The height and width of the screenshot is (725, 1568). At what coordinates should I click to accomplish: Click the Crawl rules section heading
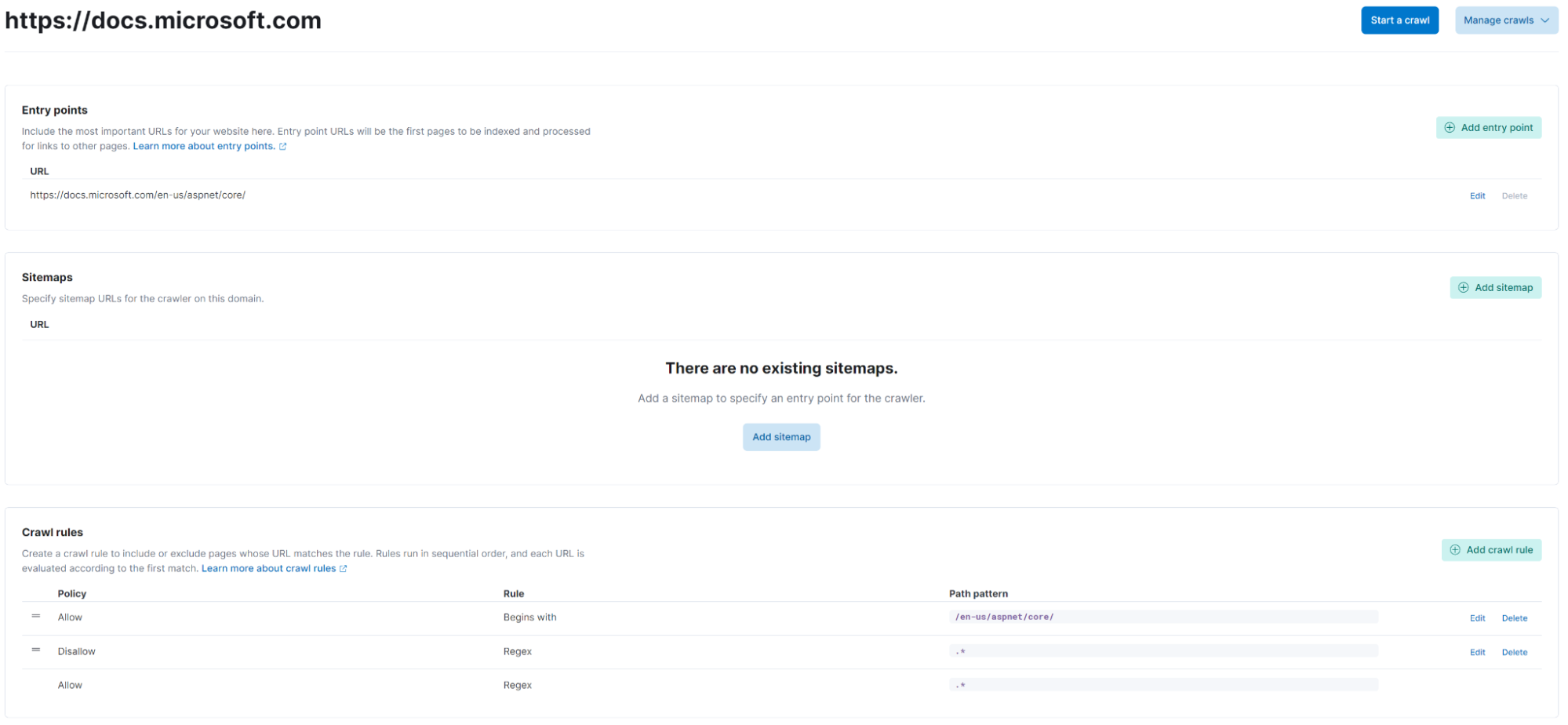tap(52, 532)
